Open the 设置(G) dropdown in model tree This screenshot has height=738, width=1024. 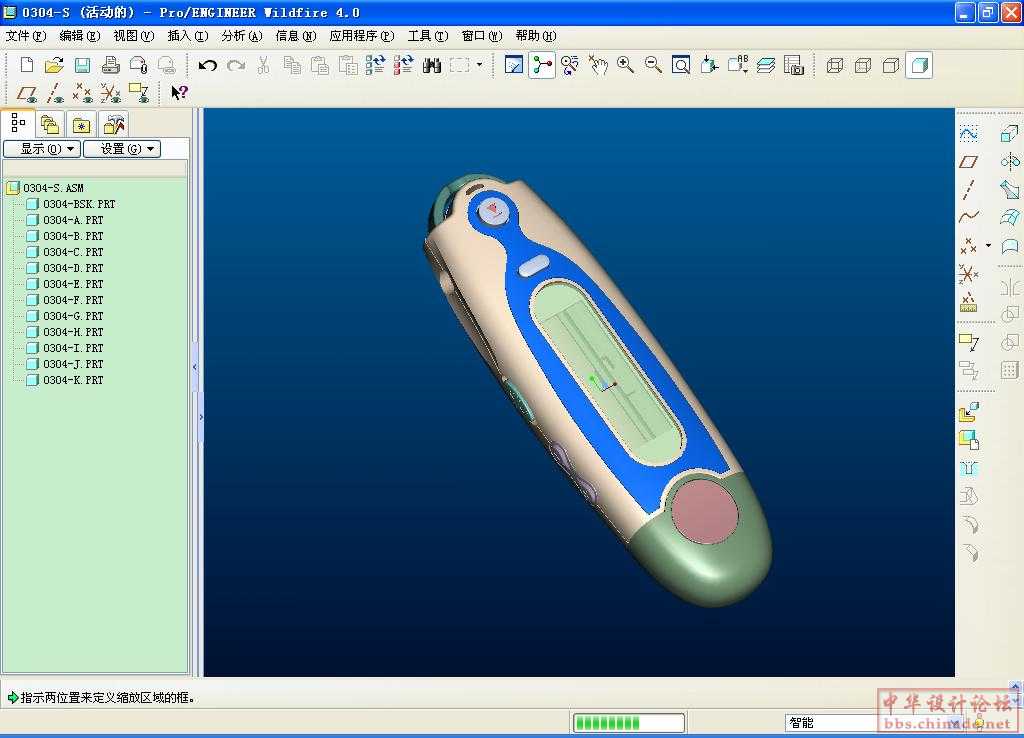point(122,149)
